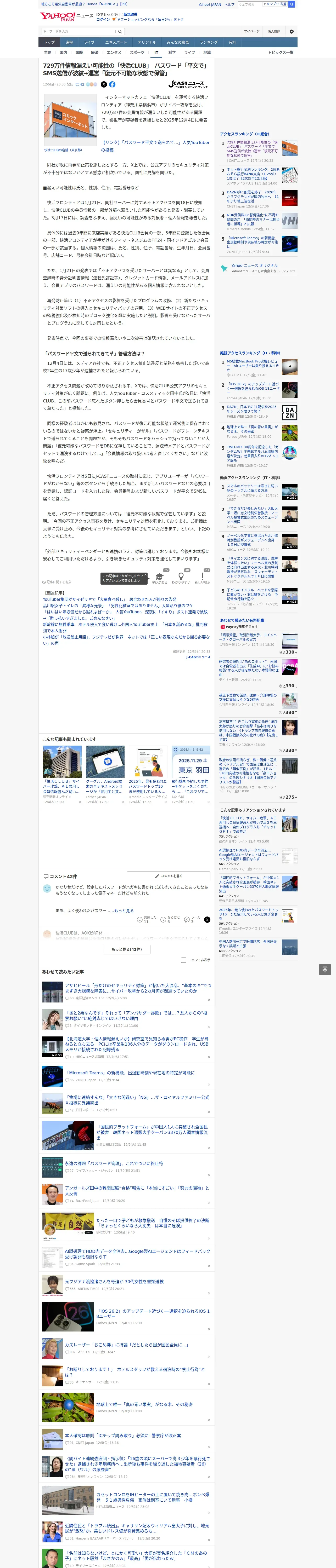Switch to the エンタメ category tab
The width and height of the screenshot is (336, 1568).
coord(114,52)
